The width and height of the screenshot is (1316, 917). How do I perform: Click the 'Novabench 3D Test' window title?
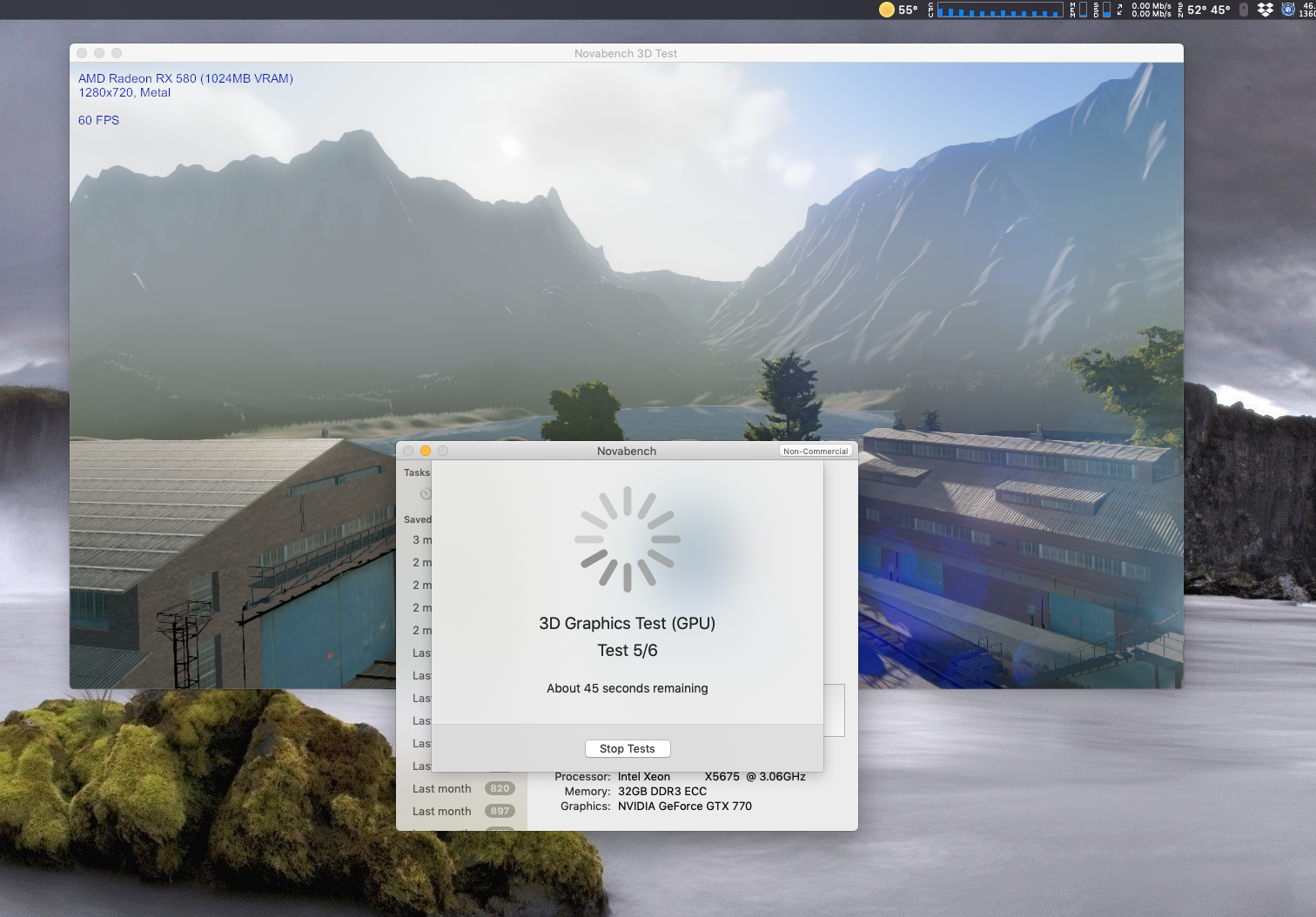point(626,53)
